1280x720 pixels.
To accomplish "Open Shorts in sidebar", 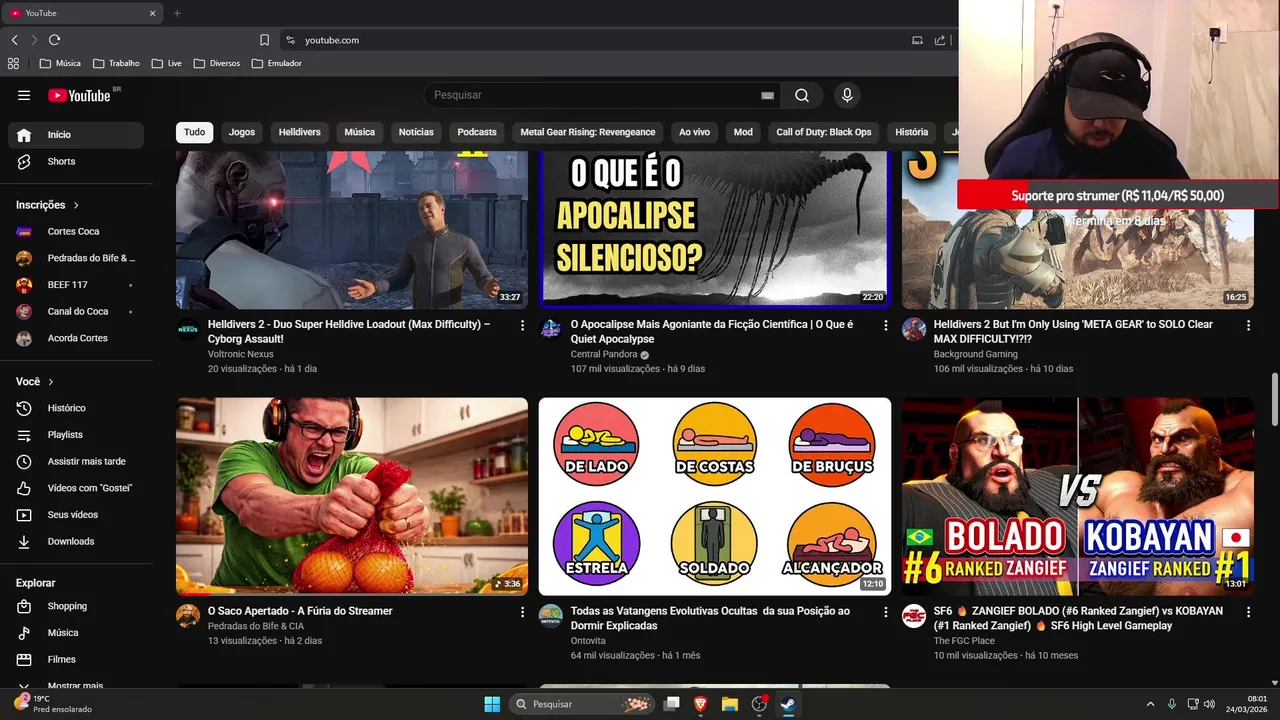I will [x=76, y=161].
